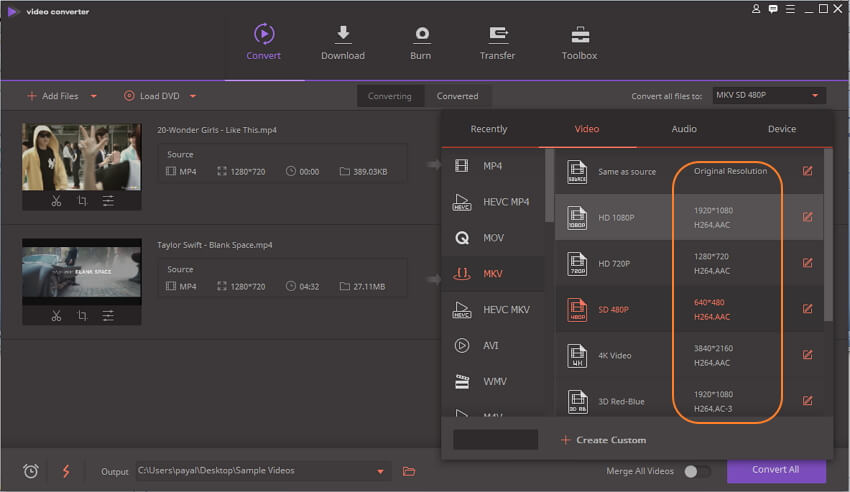Image resolution: width=850 pixels, height=492 pixels.
Task: Open the Output path dropdown
Action: coord(381,471)
